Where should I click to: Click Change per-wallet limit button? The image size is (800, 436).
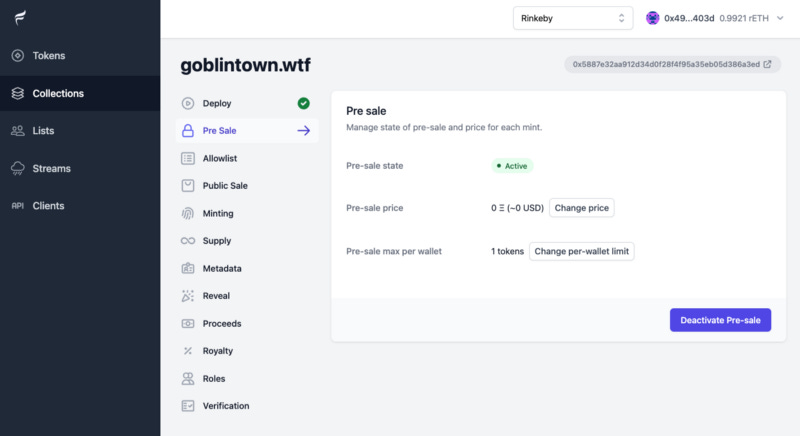tap(582, 251)
